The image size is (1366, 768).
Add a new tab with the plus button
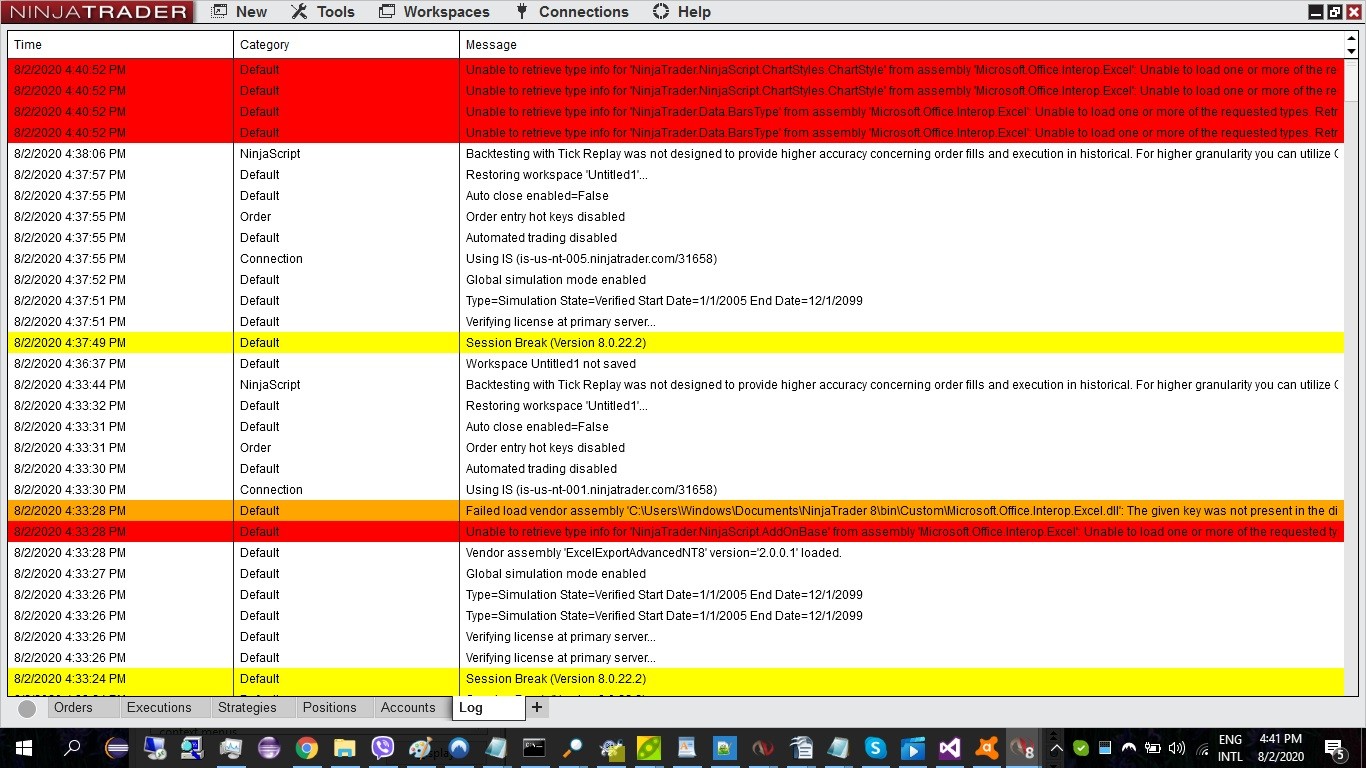point(537,708)
